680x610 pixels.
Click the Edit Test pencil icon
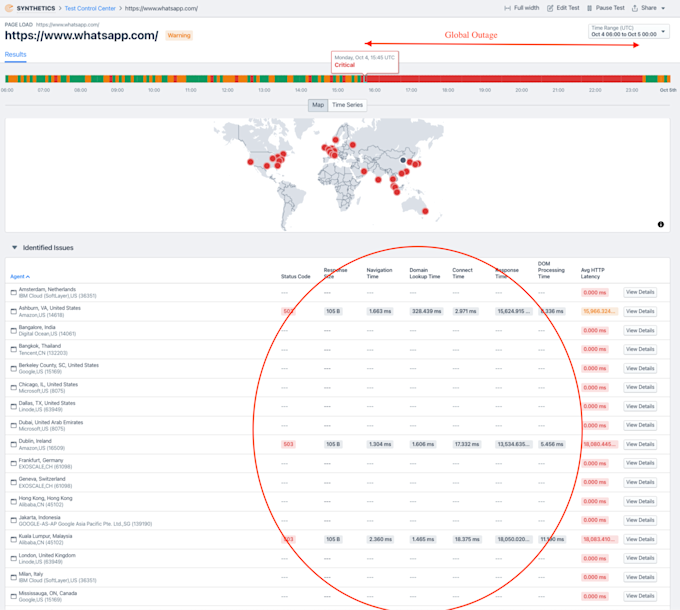(x=550, y=8)
